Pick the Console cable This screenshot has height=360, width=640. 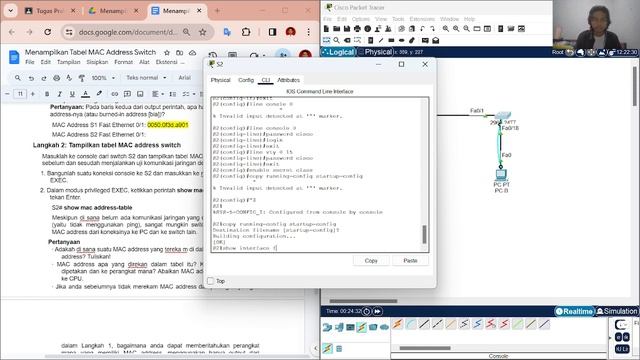(410, 324)
